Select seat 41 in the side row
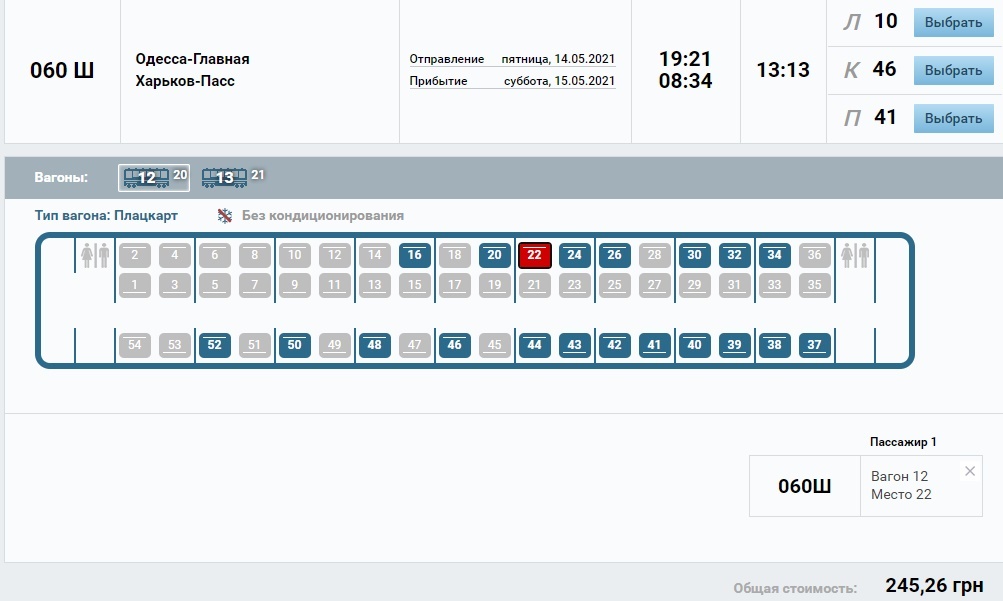The width and height of the screenshot is (1003, 601). [x=654, y=345]
